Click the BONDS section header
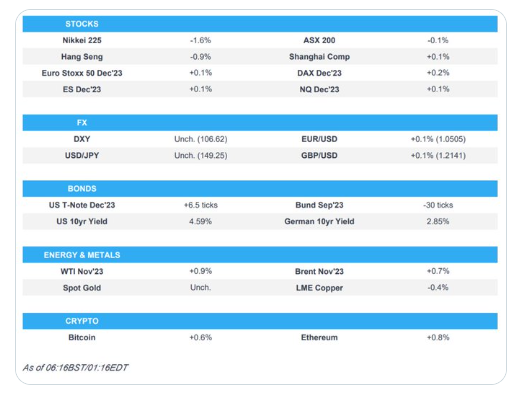The width and height of the screenshot is (520, 393). (x=82, y=189)
